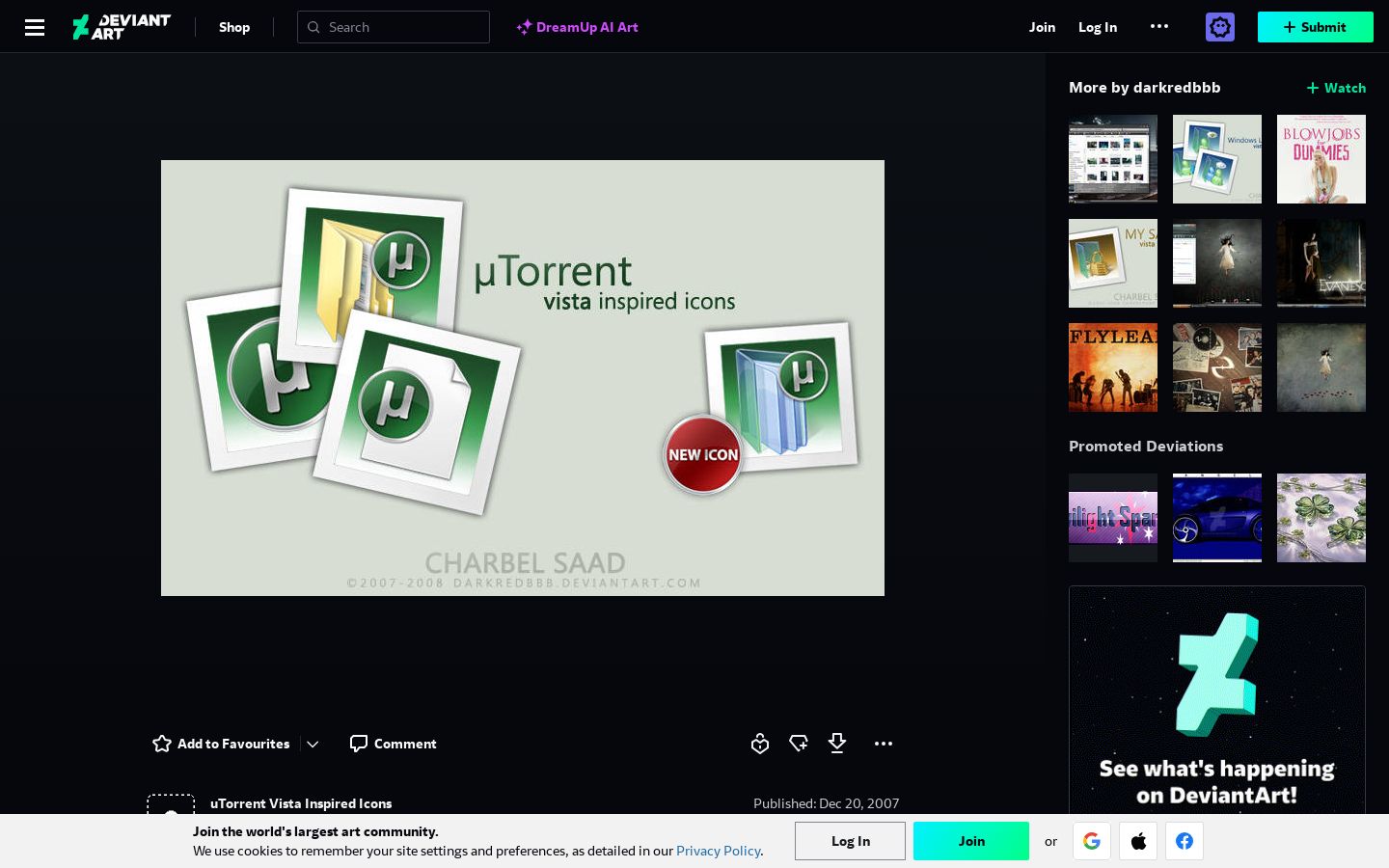Sign in with Google icon
Viewport: 1389px width, 868px height.
[1092, 841]
